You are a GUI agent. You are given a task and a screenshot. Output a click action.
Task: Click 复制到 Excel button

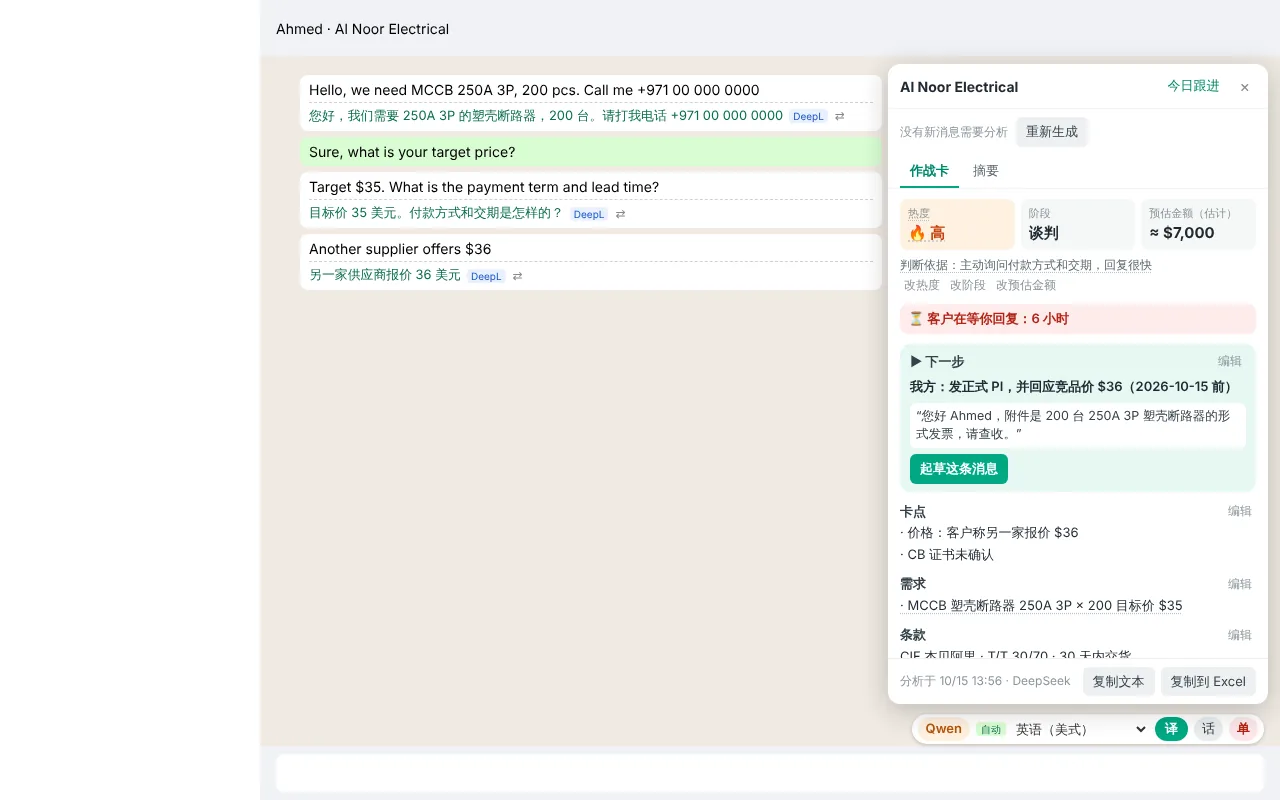point(1208,682)
